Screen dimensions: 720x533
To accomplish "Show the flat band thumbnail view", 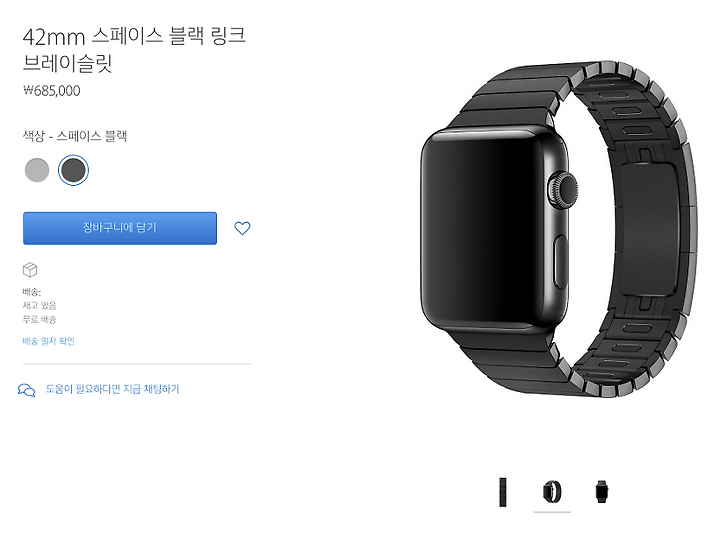I will (503, 492).
